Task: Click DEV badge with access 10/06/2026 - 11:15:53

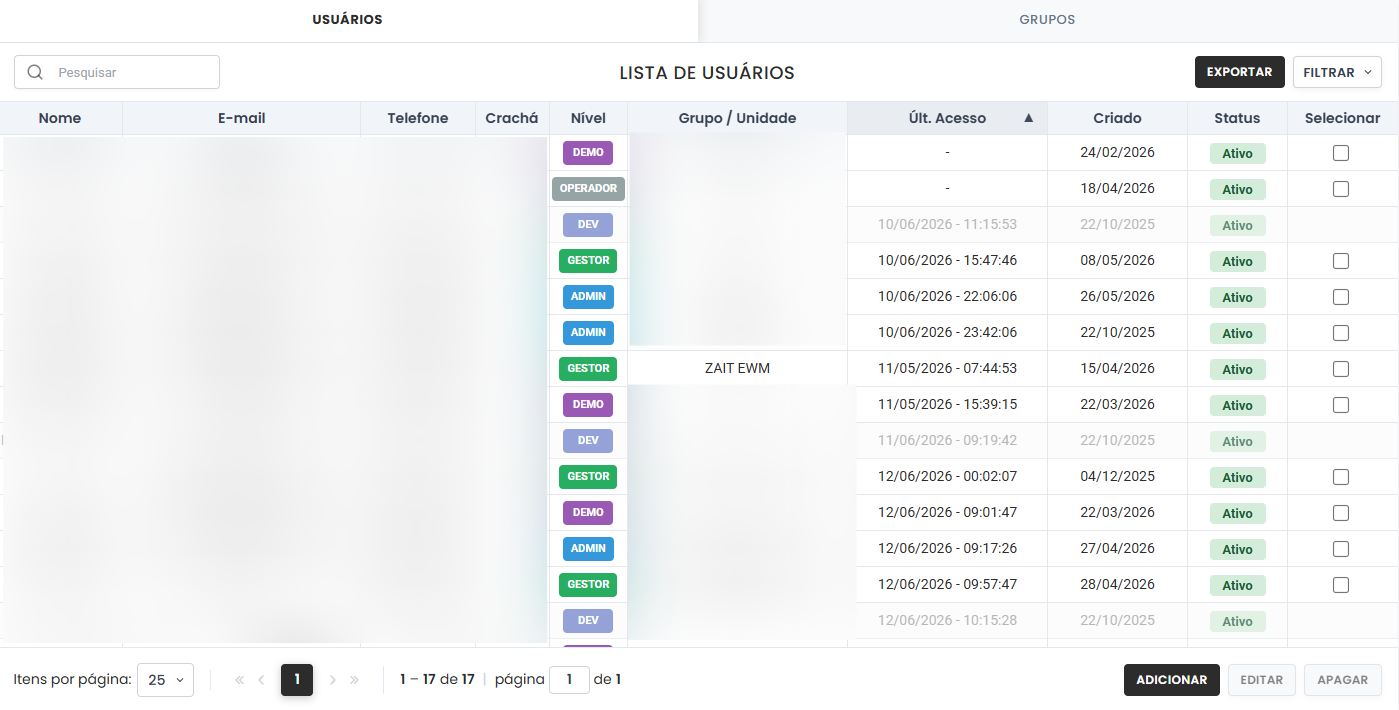Action: click(588, 225)
